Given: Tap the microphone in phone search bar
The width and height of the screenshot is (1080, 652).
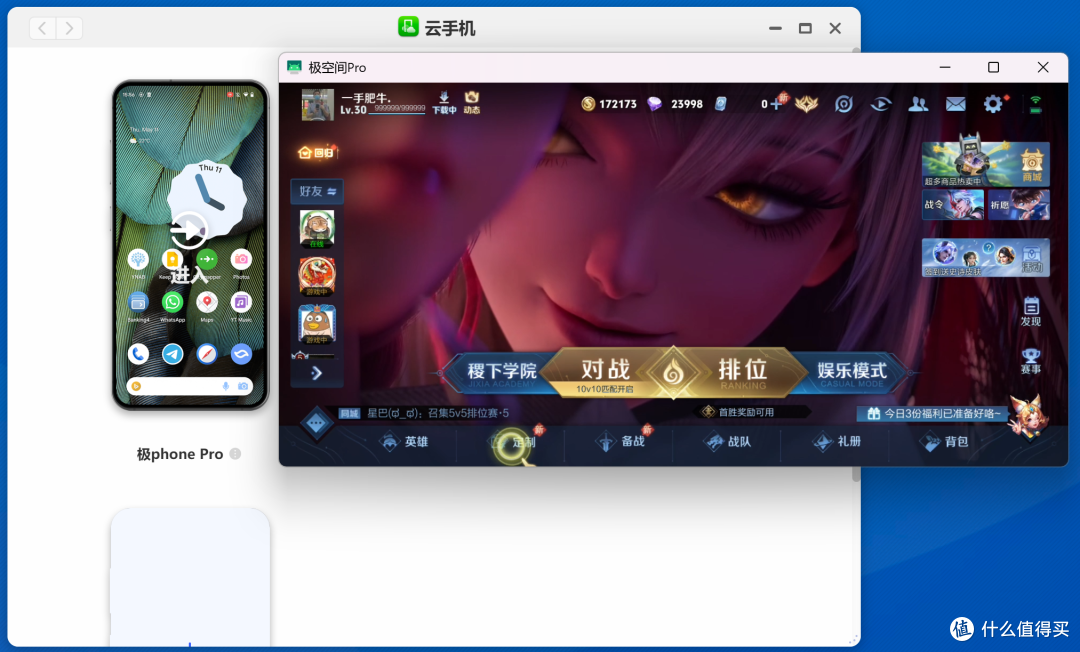Looking at the screenshot, I should [226, 386].
